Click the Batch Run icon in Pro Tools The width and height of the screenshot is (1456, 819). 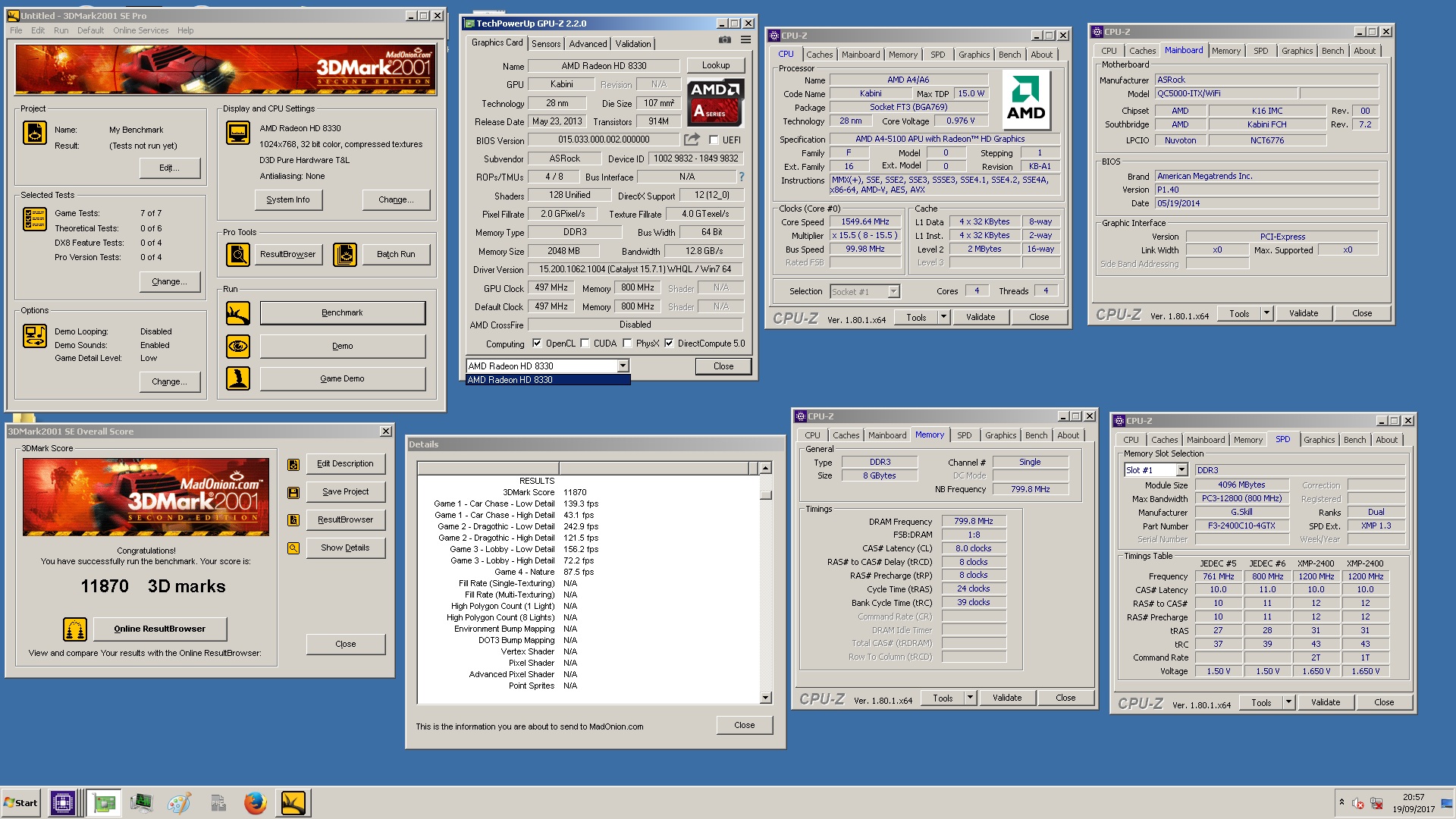pos(345,254)
